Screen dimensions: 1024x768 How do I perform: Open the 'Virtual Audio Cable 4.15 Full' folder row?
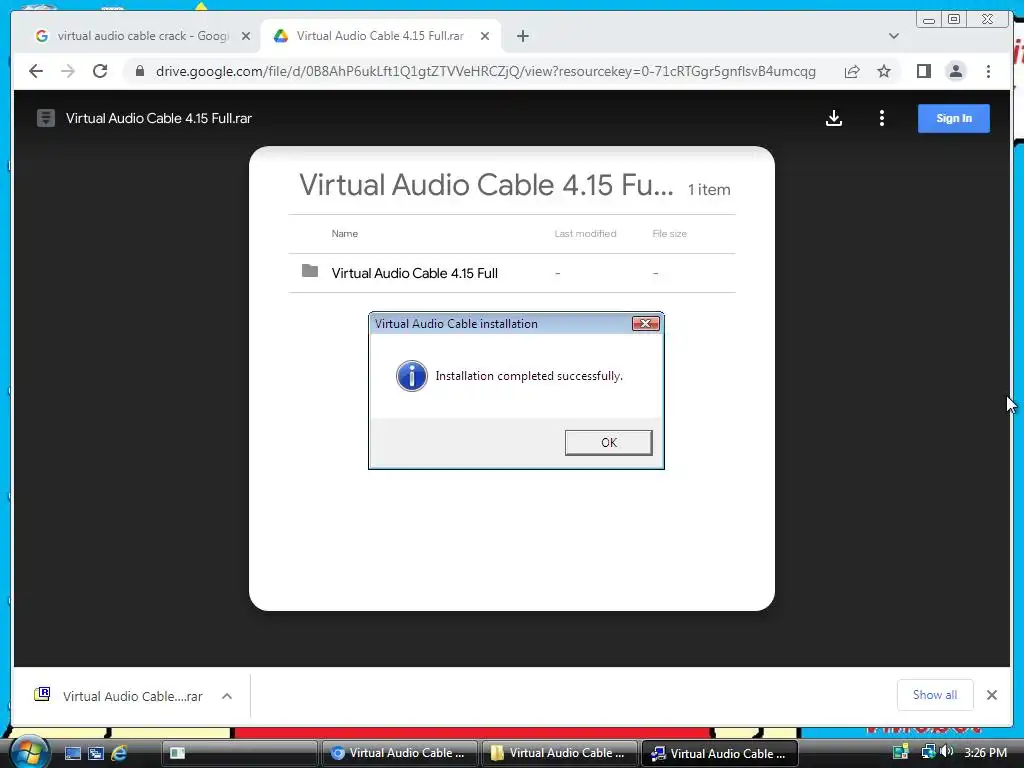point(512,273)
